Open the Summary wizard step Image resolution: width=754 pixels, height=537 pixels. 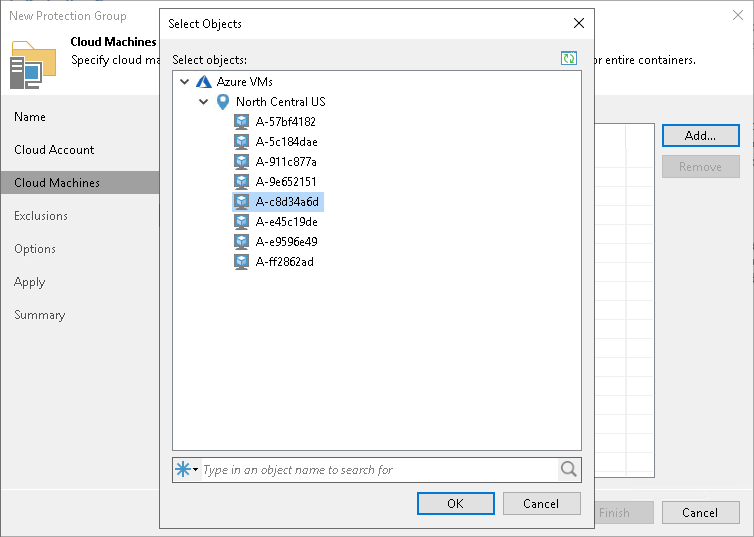39,315
